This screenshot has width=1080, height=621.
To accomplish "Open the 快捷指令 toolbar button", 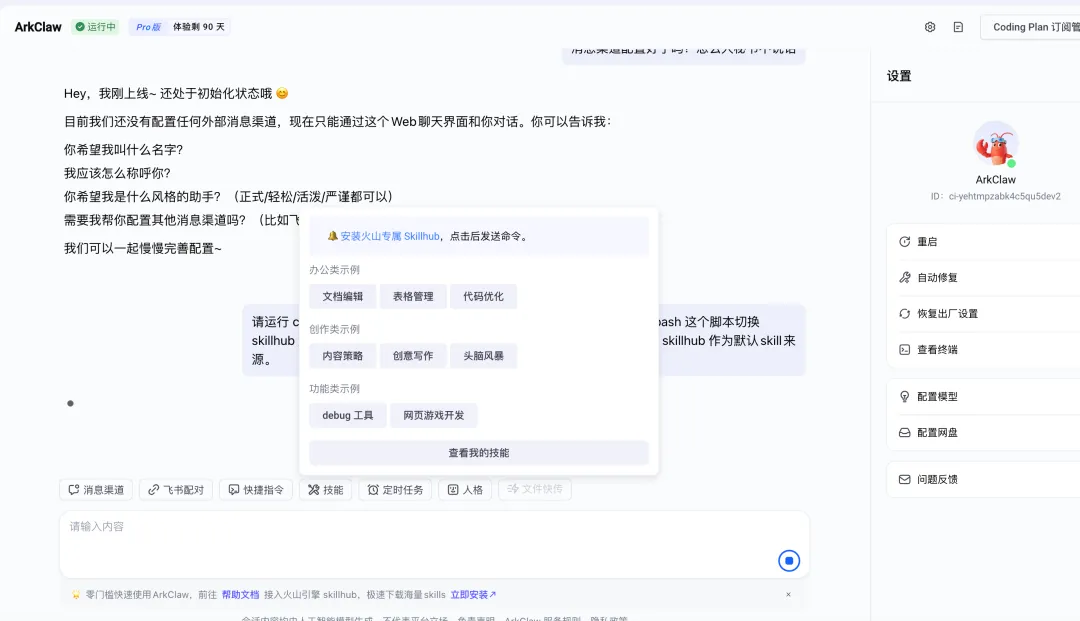I will pyautogui.click(x=256, y=490).
